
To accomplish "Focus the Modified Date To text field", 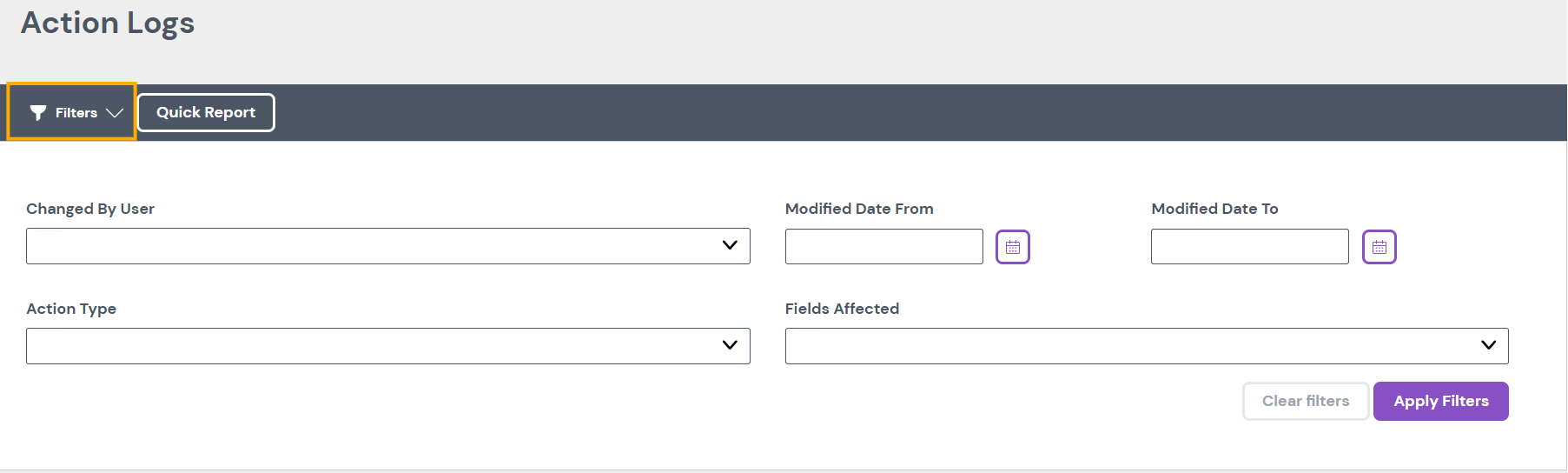I will [1249, 247].
